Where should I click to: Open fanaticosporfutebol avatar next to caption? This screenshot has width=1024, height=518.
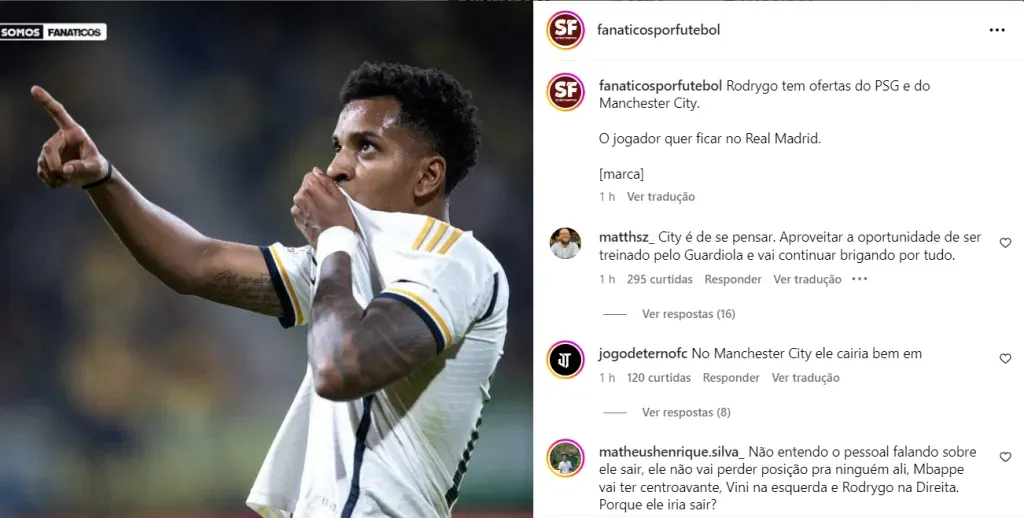566,92
